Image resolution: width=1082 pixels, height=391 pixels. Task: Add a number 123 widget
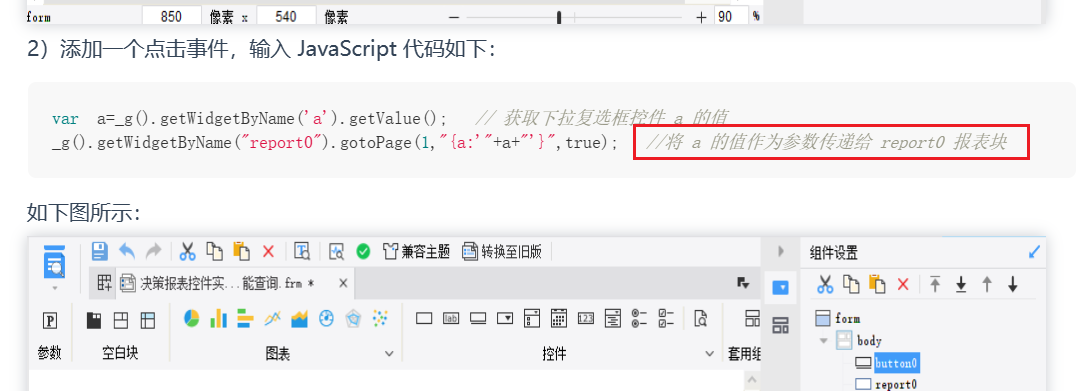click(x=586, y=319)
